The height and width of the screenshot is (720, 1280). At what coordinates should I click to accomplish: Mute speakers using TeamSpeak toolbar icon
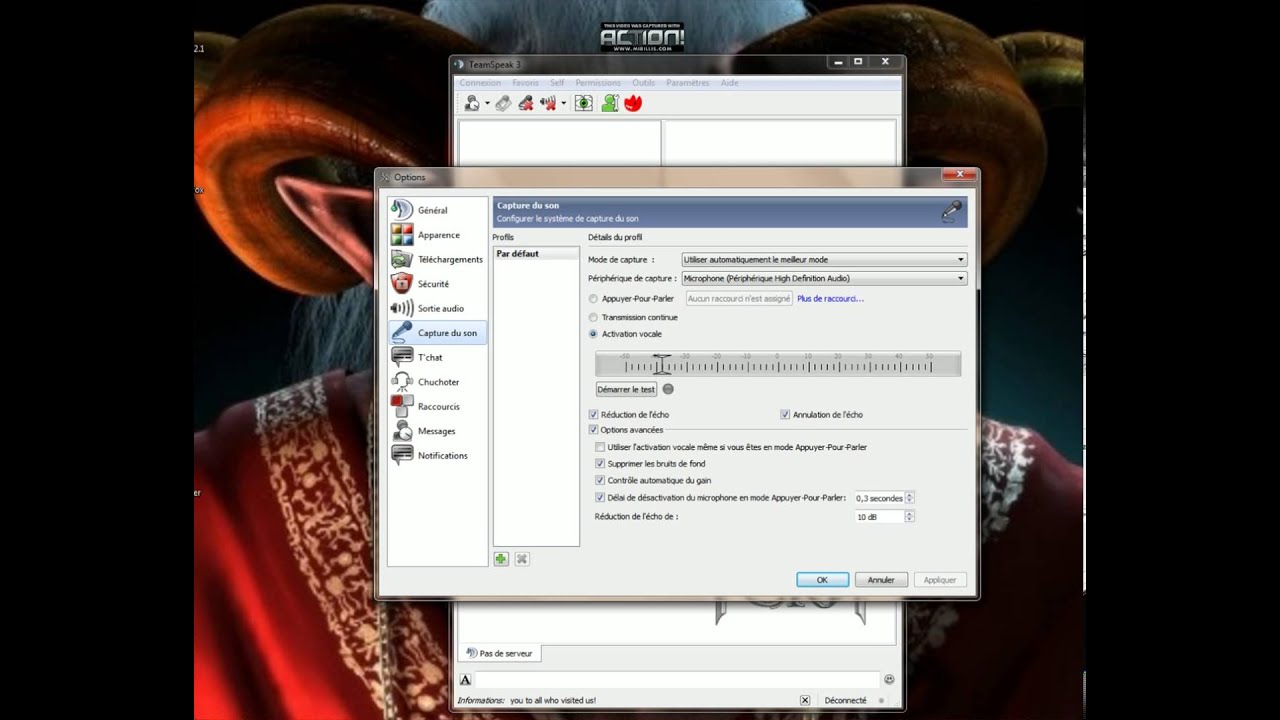548,103
